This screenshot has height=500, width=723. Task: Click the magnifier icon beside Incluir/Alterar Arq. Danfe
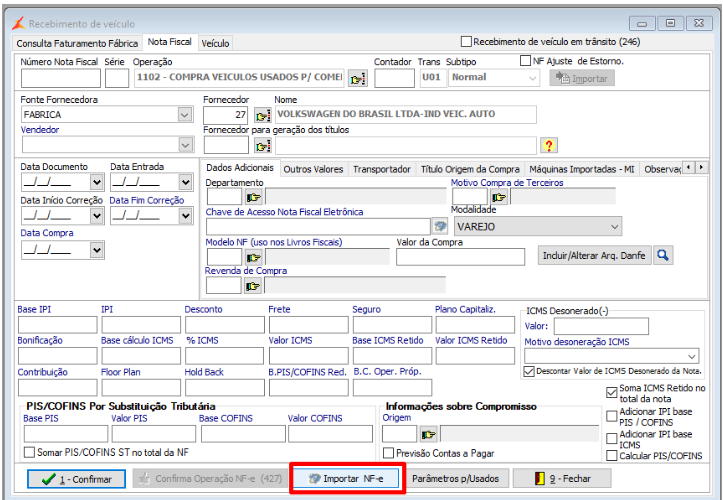point(662,255)
